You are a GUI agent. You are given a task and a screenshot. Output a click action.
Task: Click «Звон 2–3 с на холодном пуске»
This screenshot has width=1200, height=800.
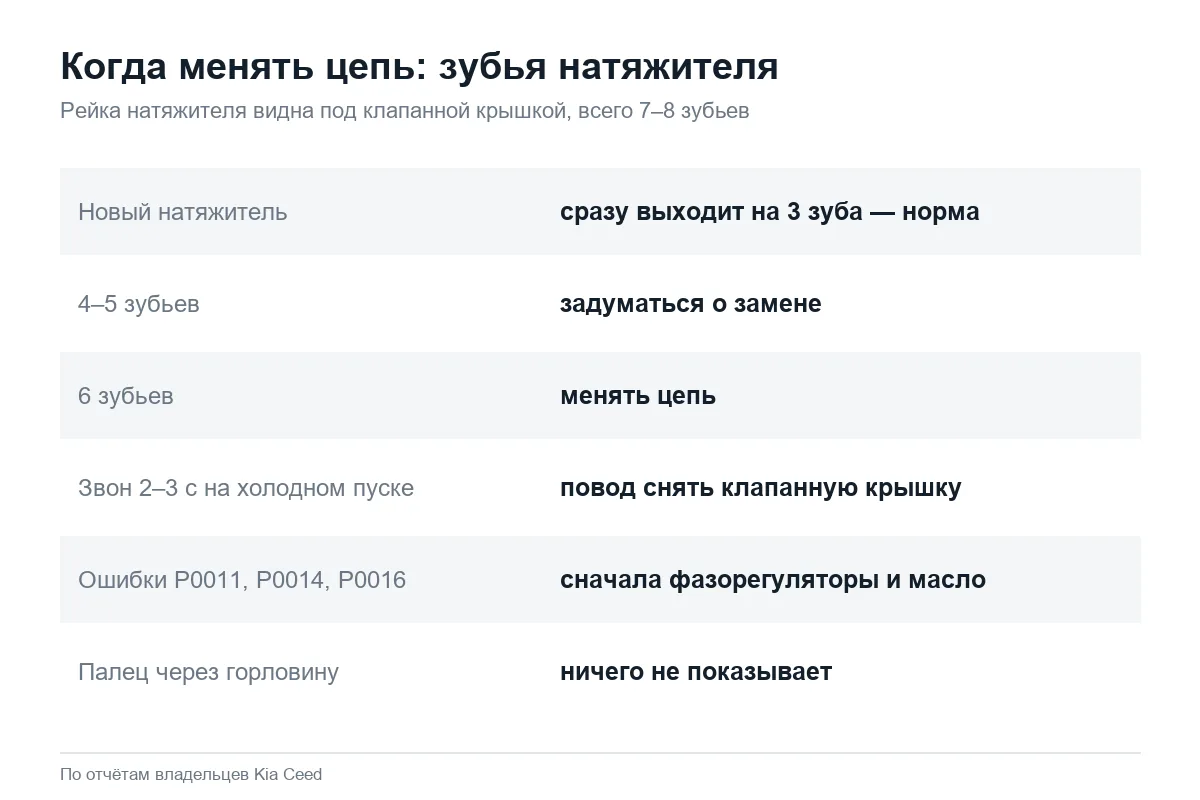click(245, 488)
